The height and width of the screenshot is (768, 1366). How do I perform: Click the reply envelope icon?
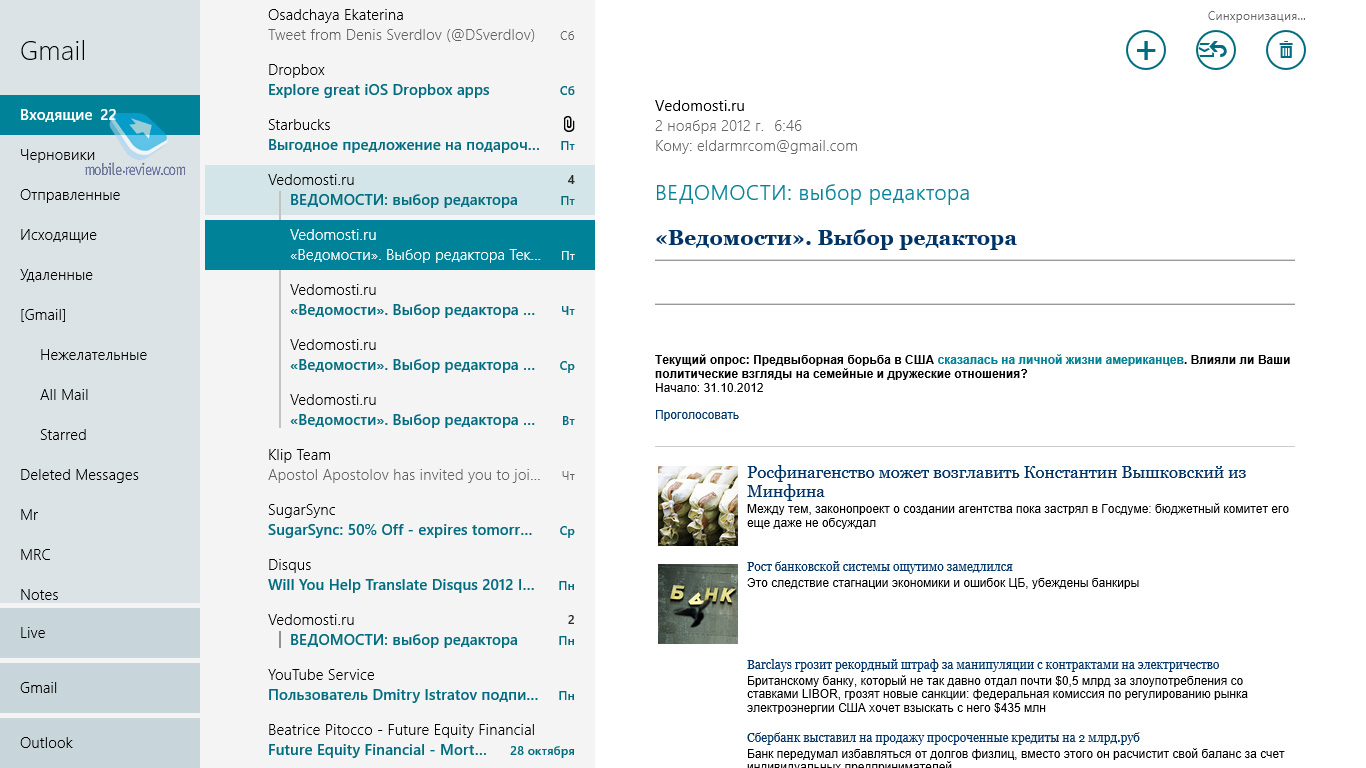(x=1216, y=50)
